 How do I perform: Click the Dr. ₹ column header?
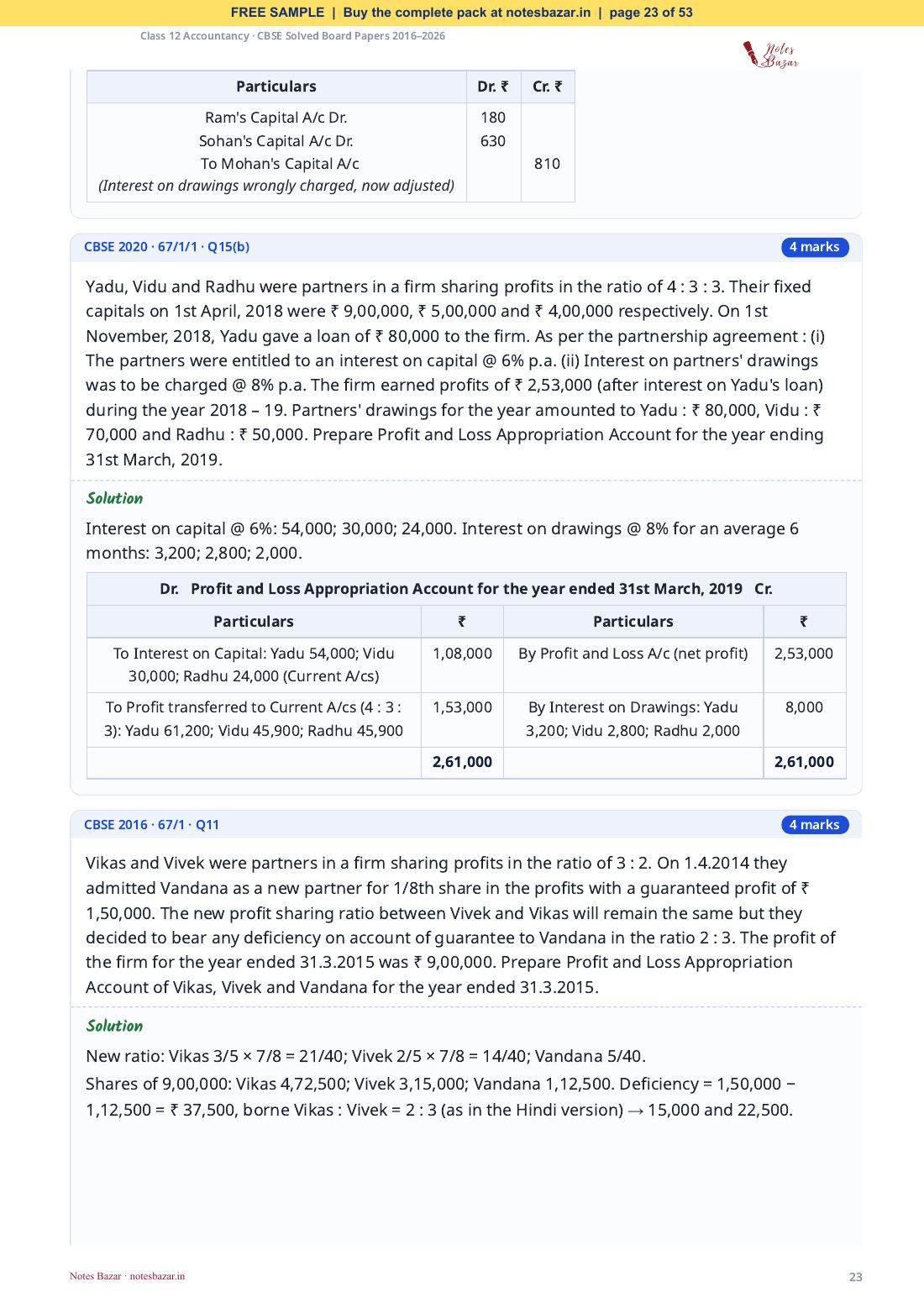point(493,87)
